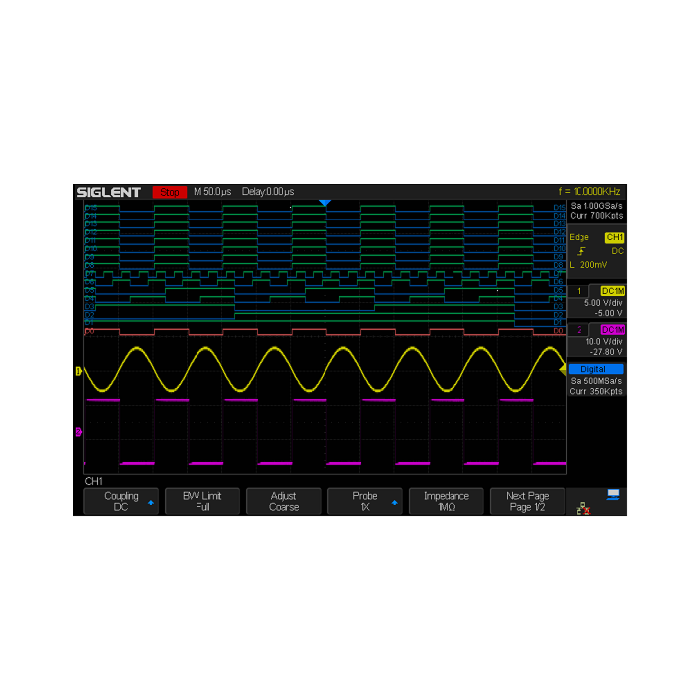Click the computer remote-control icon
Screen dimensions: 700x700
(x=612, y=494)
